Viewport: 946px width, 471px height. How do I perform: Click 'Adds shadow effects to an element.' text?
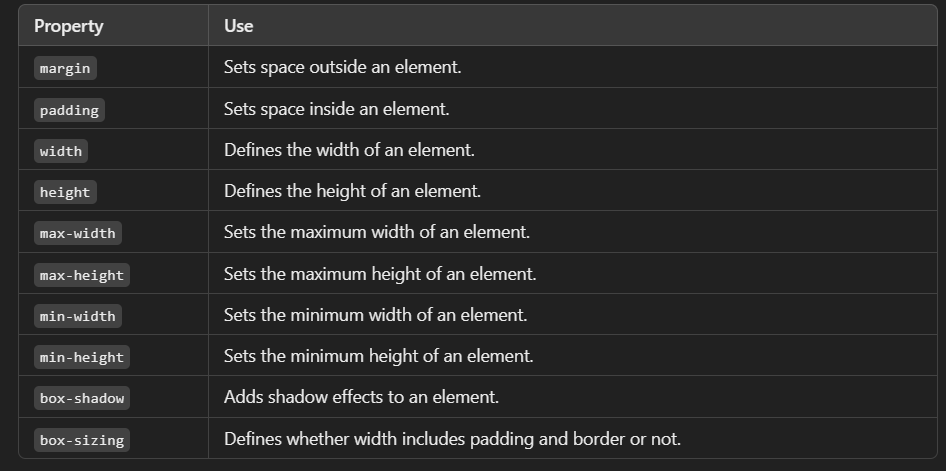pyautogui.click(x=361, y=397)
